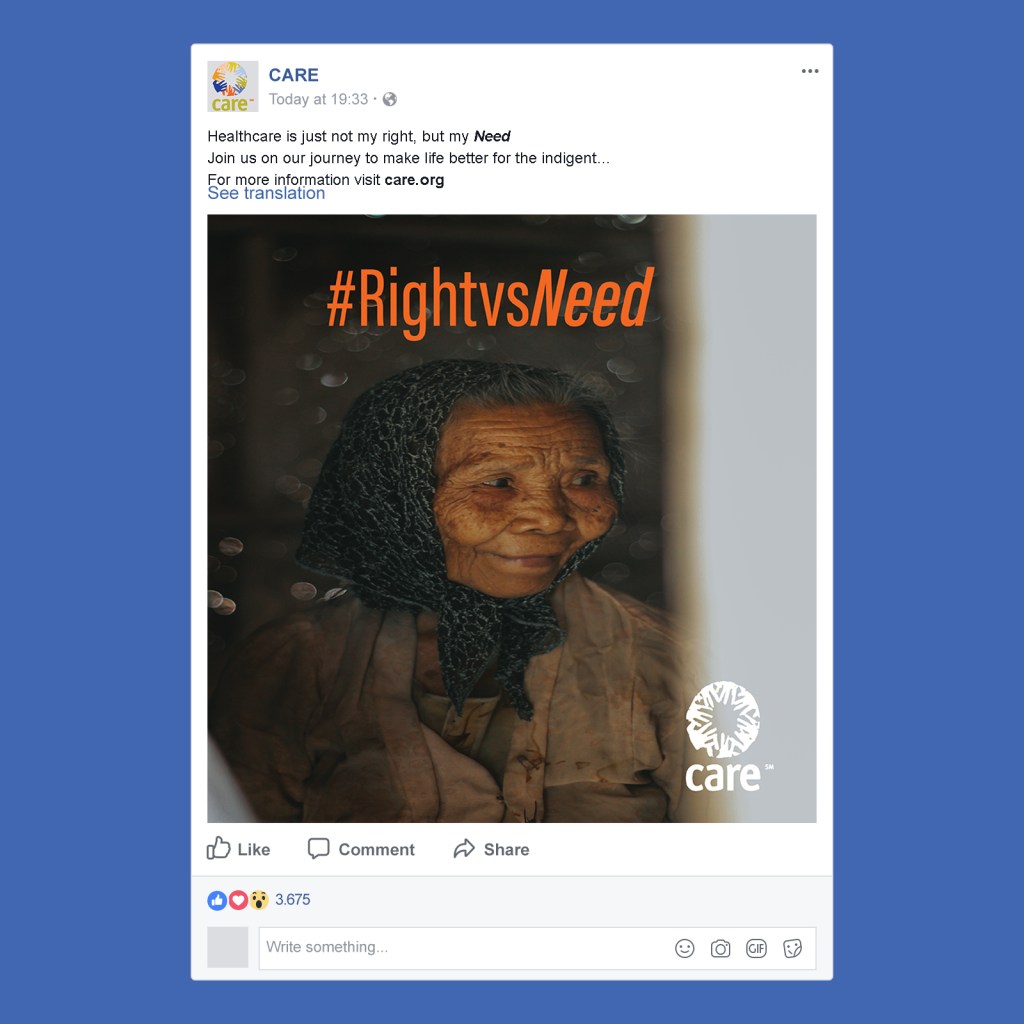Click the CARE page profile picture
The height and width of the screenshot is (1024, 1024).
pos(232,86)
